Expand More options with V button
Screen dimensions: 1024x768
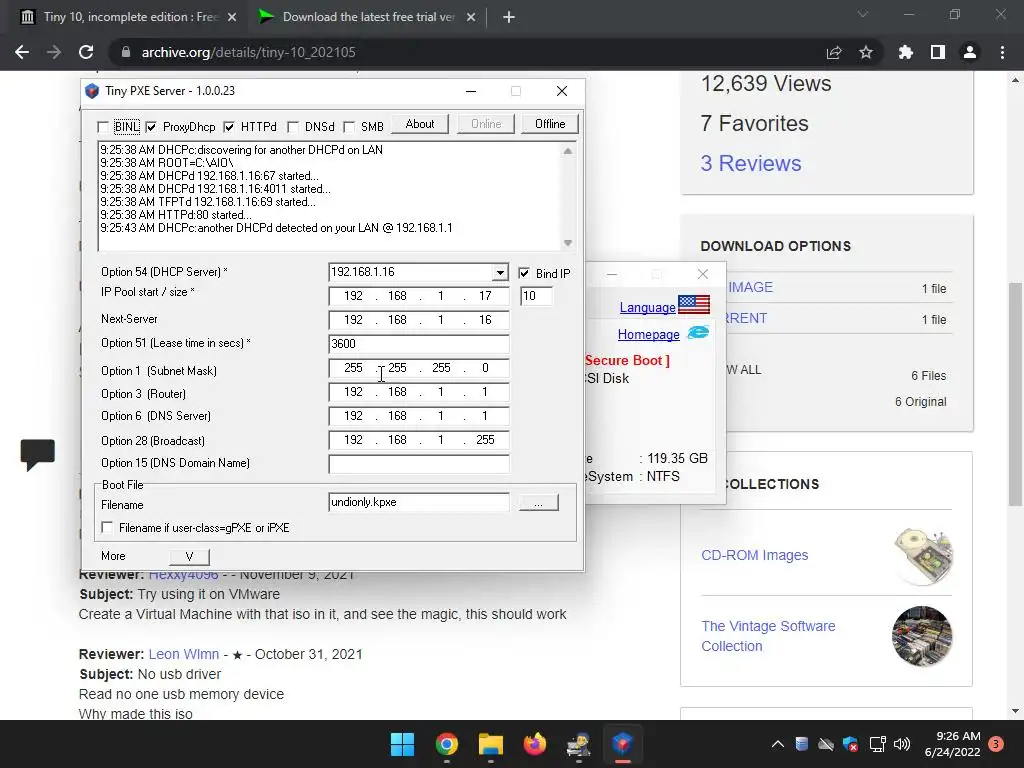click(x=189, y=556)
